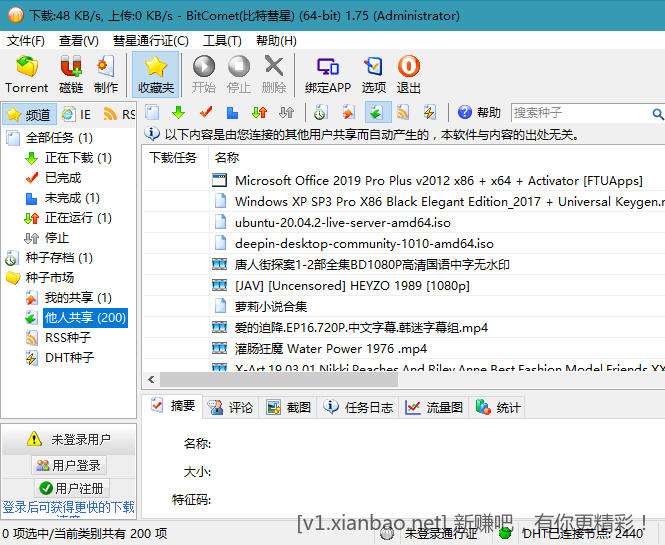The image size is (665, 545).
Task: Select 未完成 (1) in tree
Action: pos(62,198)
